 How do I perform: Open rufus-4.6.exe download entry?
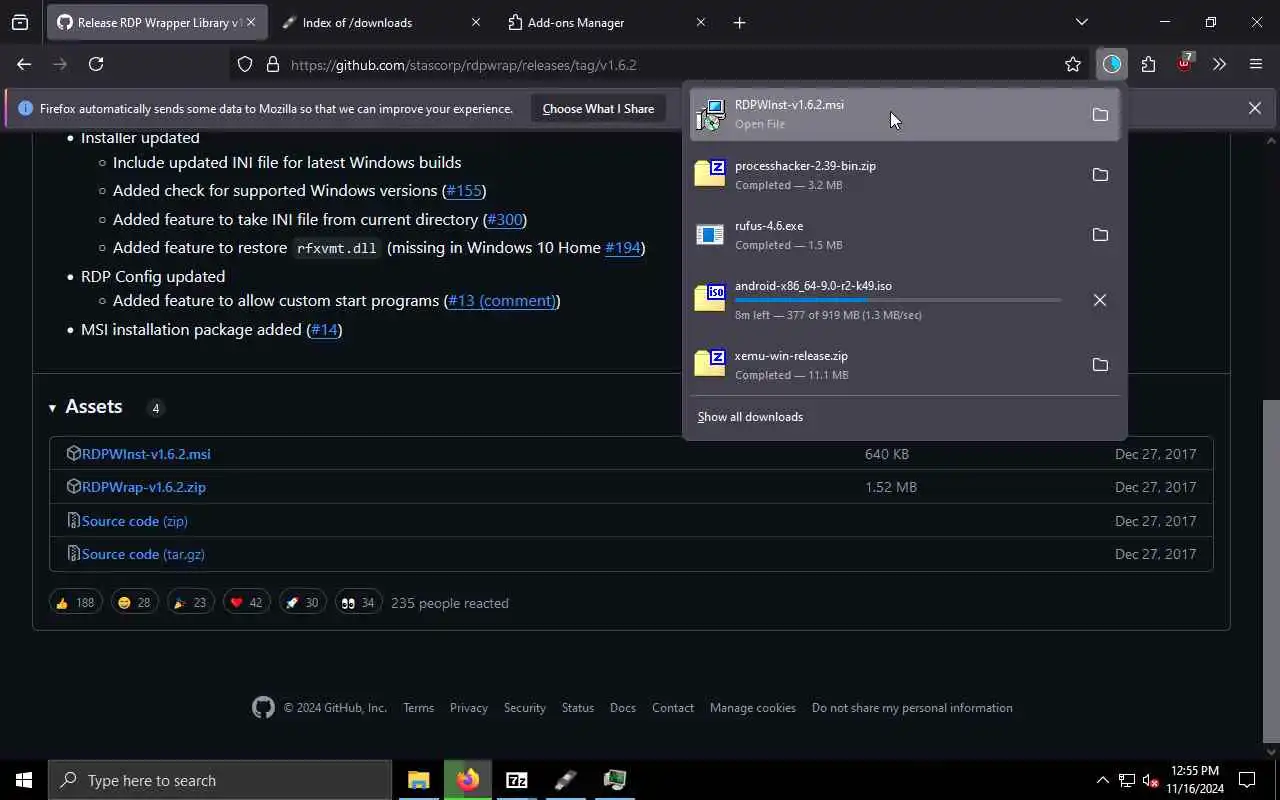(x=885, y=234)
